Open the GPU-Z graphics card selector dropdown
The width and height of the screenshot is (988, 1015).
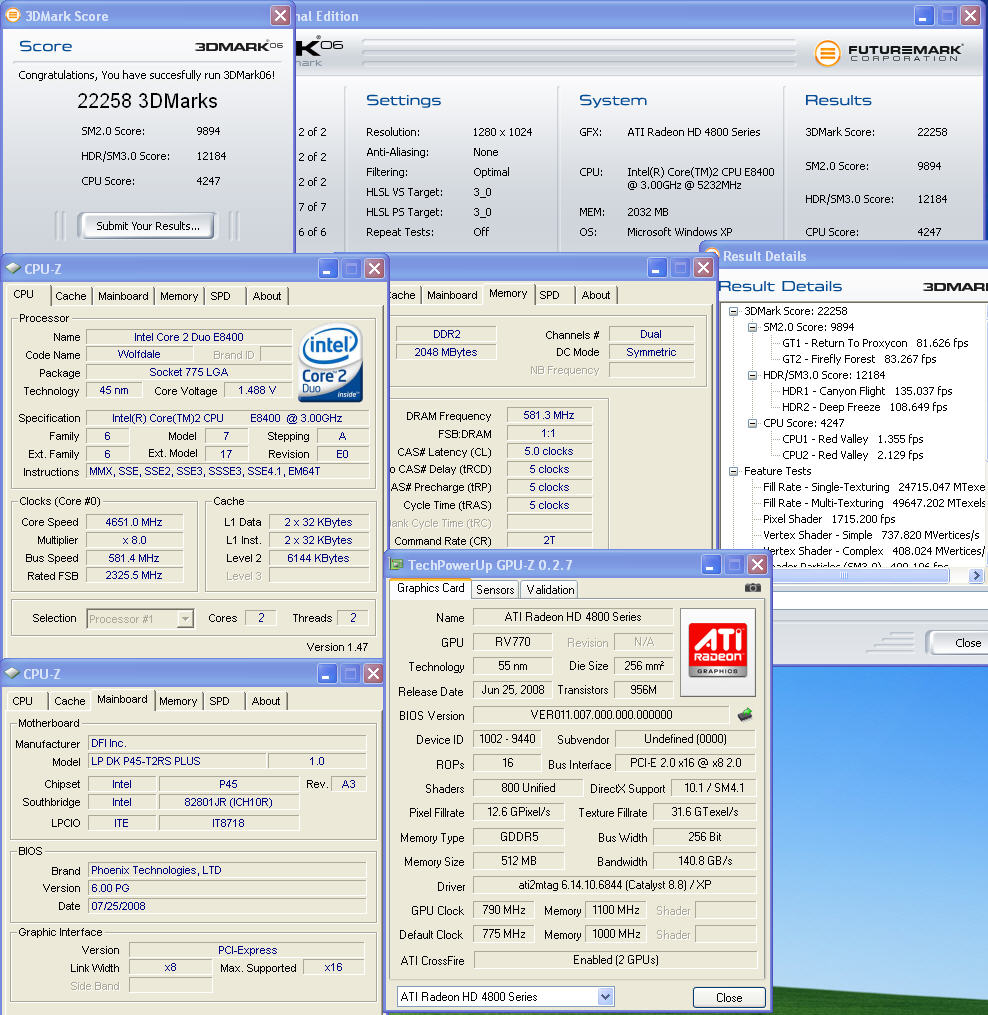605,997
